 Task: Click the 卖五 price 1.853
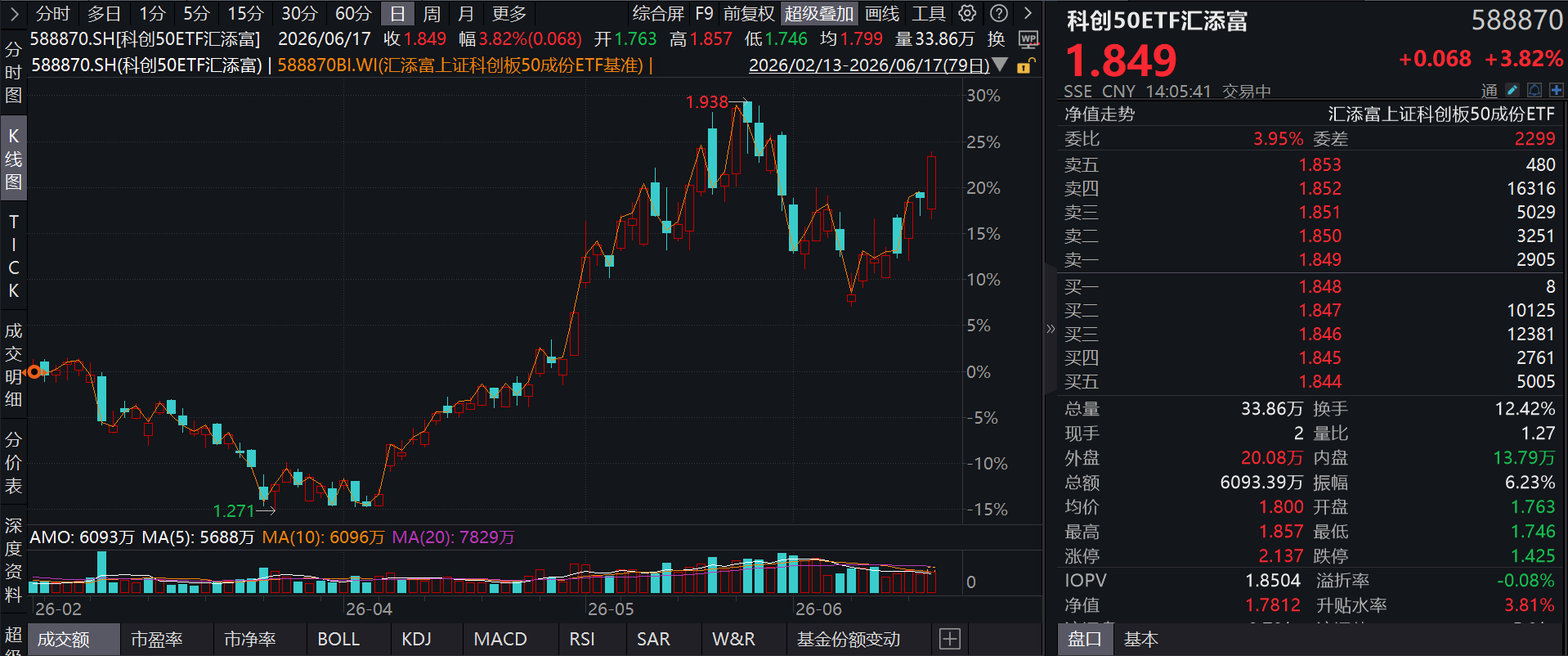click(1320, 165)
